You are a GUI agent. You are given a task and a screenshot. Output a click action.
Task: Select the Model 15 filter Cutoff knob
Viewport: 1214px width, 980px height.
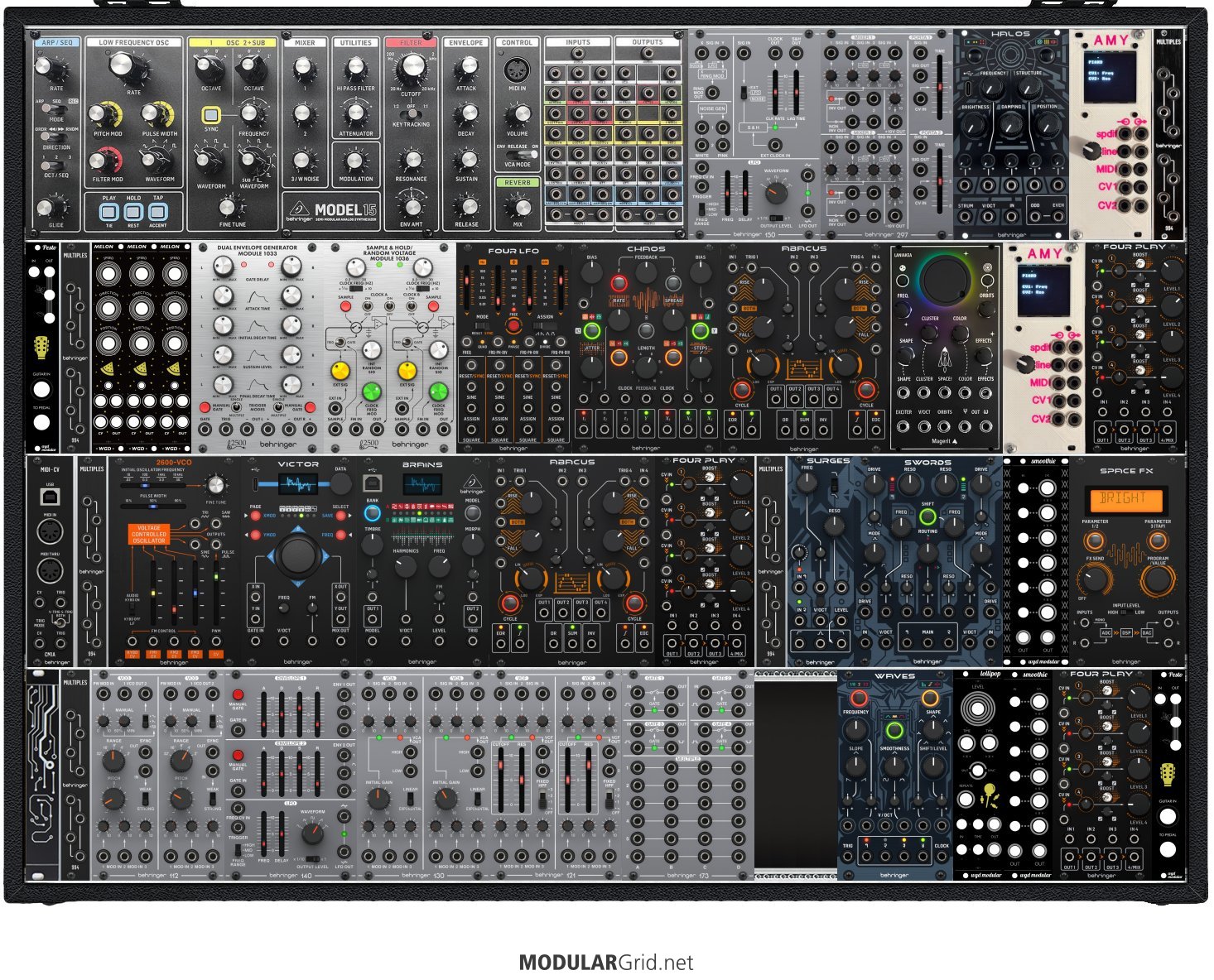[411, 69]
